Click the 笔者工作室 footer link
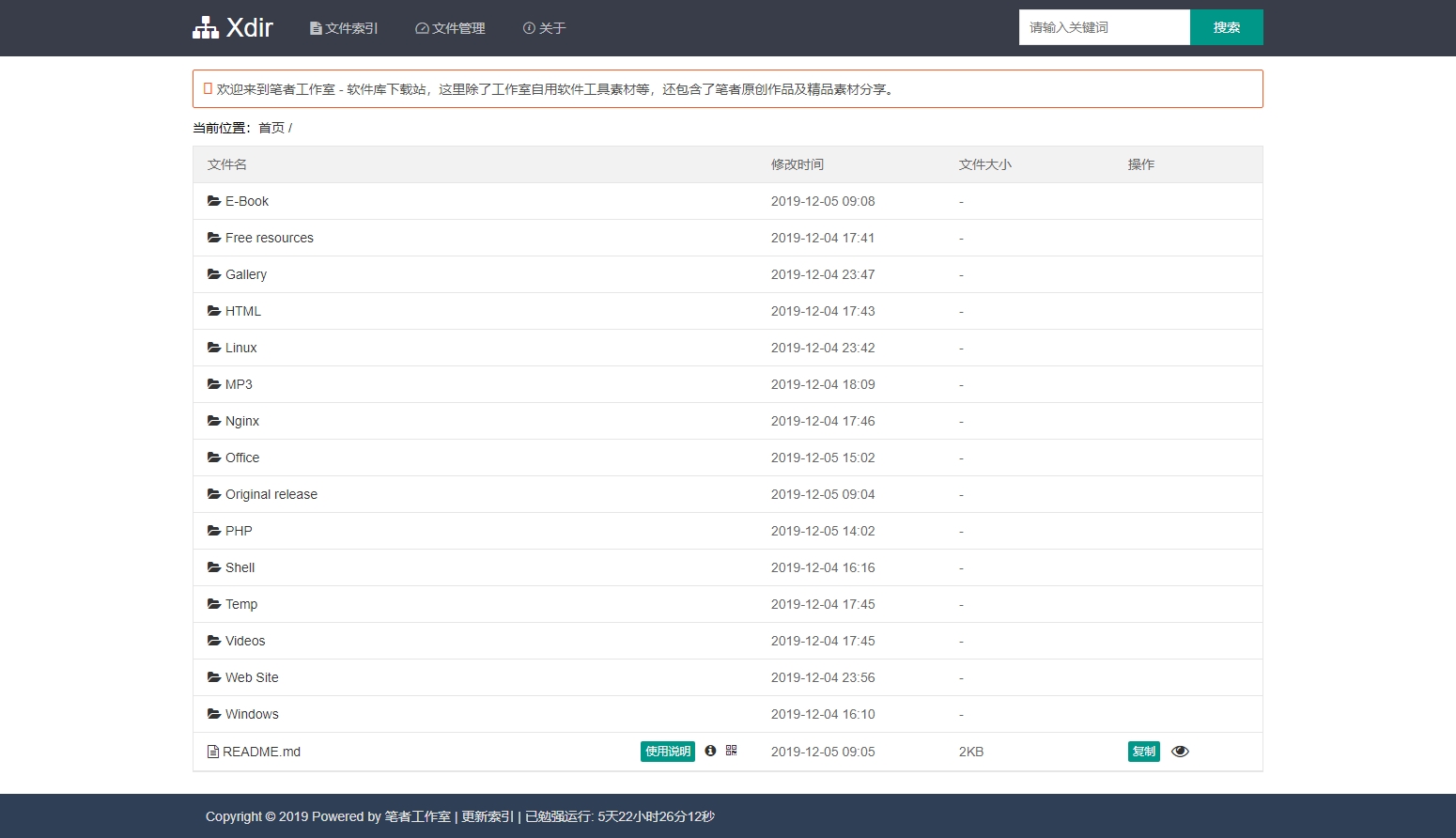1456x838 pixels. point(418,816)
